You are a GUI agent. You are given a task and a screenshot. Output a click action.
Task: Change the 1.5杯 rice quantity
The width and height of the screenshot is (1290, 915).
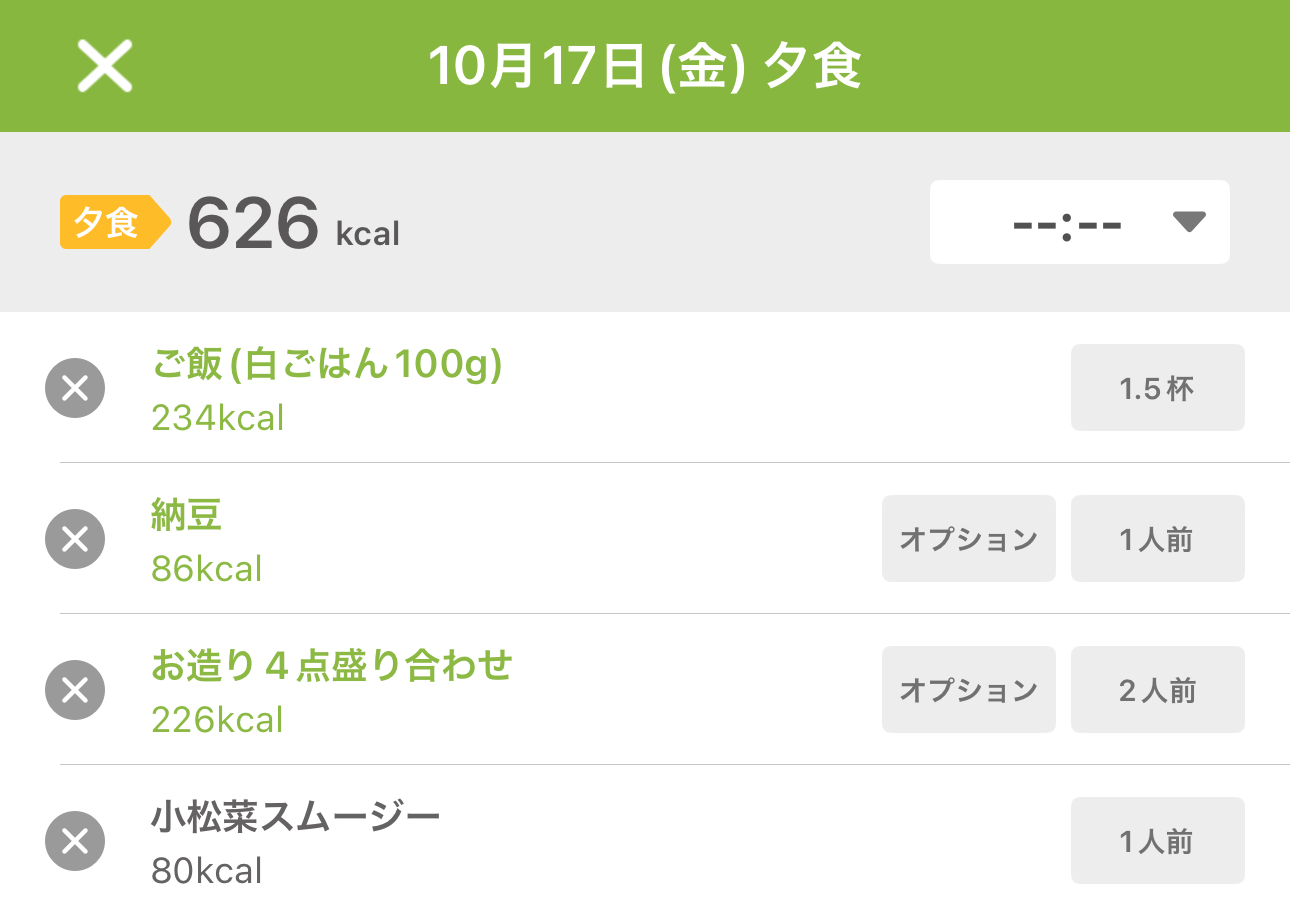click(1157, 388)
